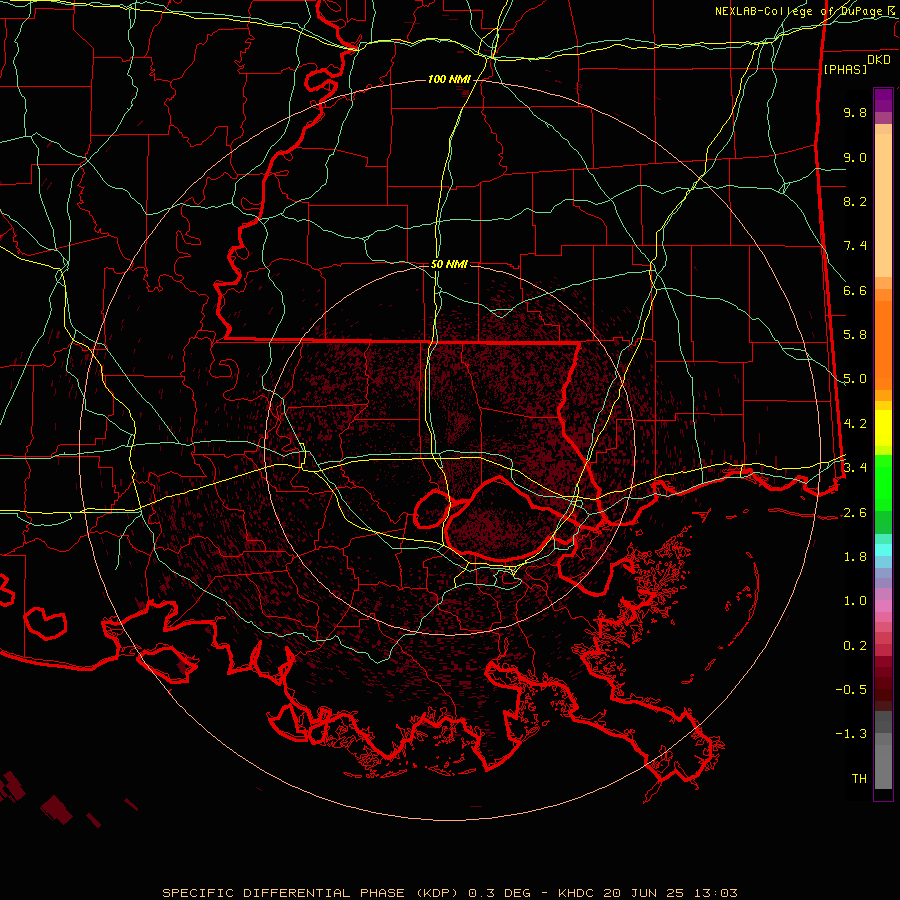The height and width of the screenshot is (900, 900).
Task: Click the [PHAS] units label
Action: [845, 69]
